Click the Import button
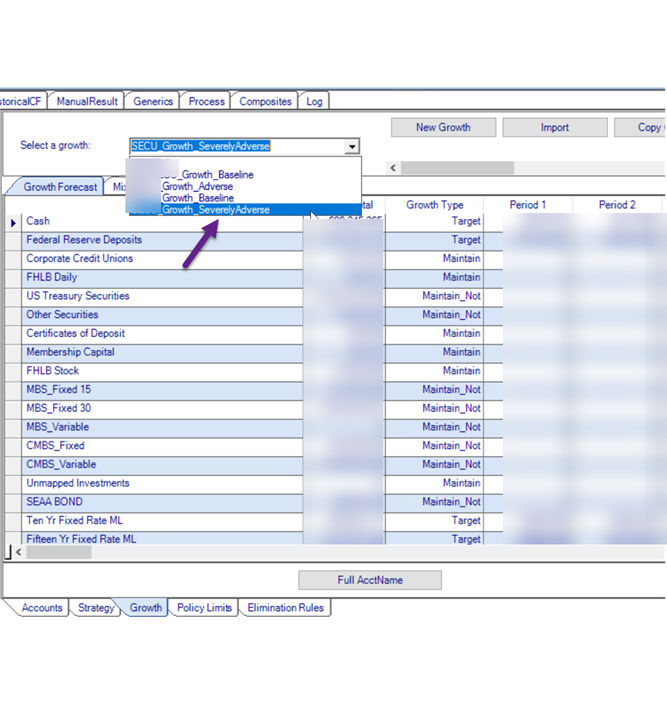 click(x=554, y=127)
